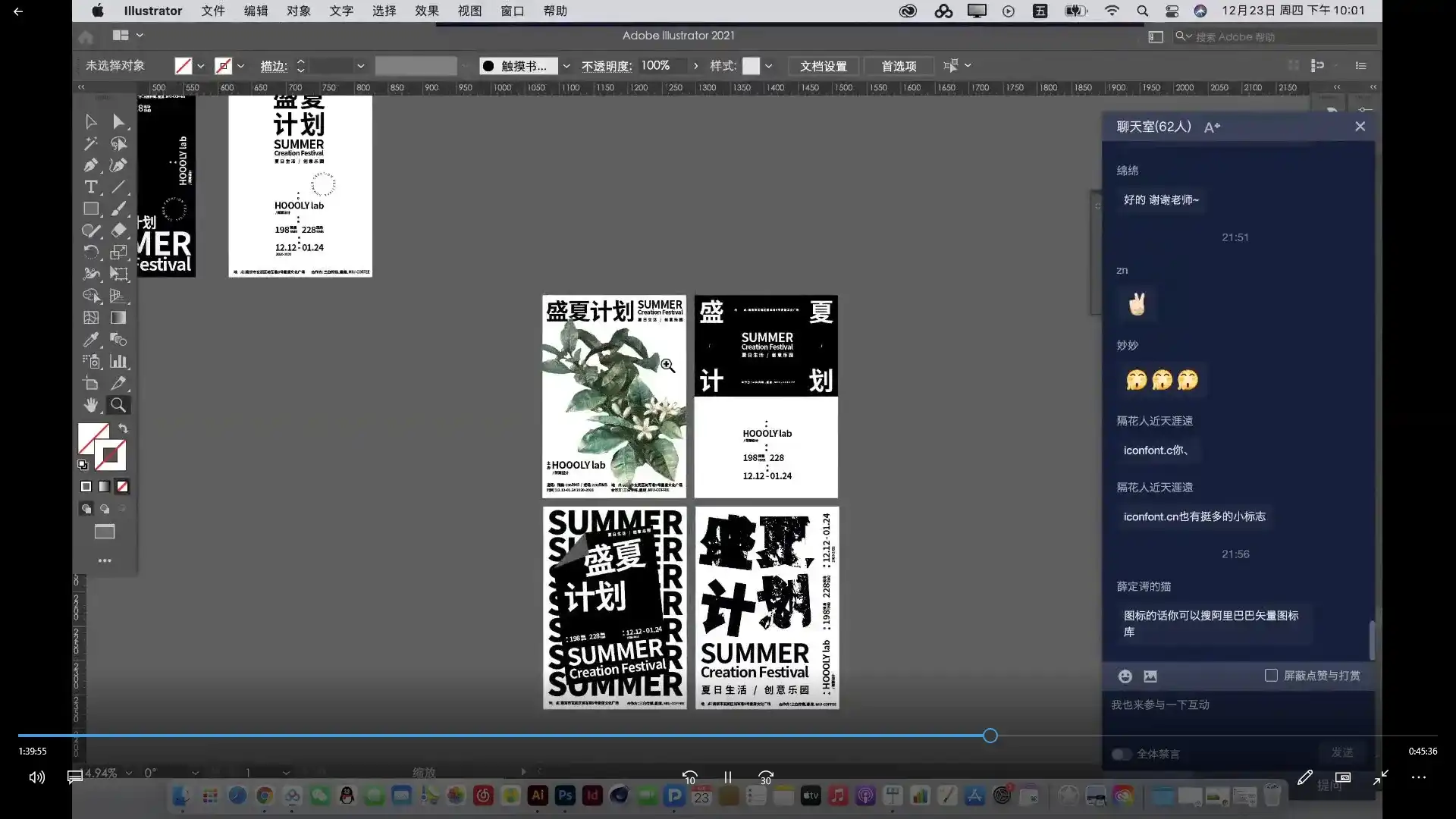This screenshot has height=819, width=1456.
Task: Select the Zoom tool in the toolbar
Action: (x=118, y=405)
